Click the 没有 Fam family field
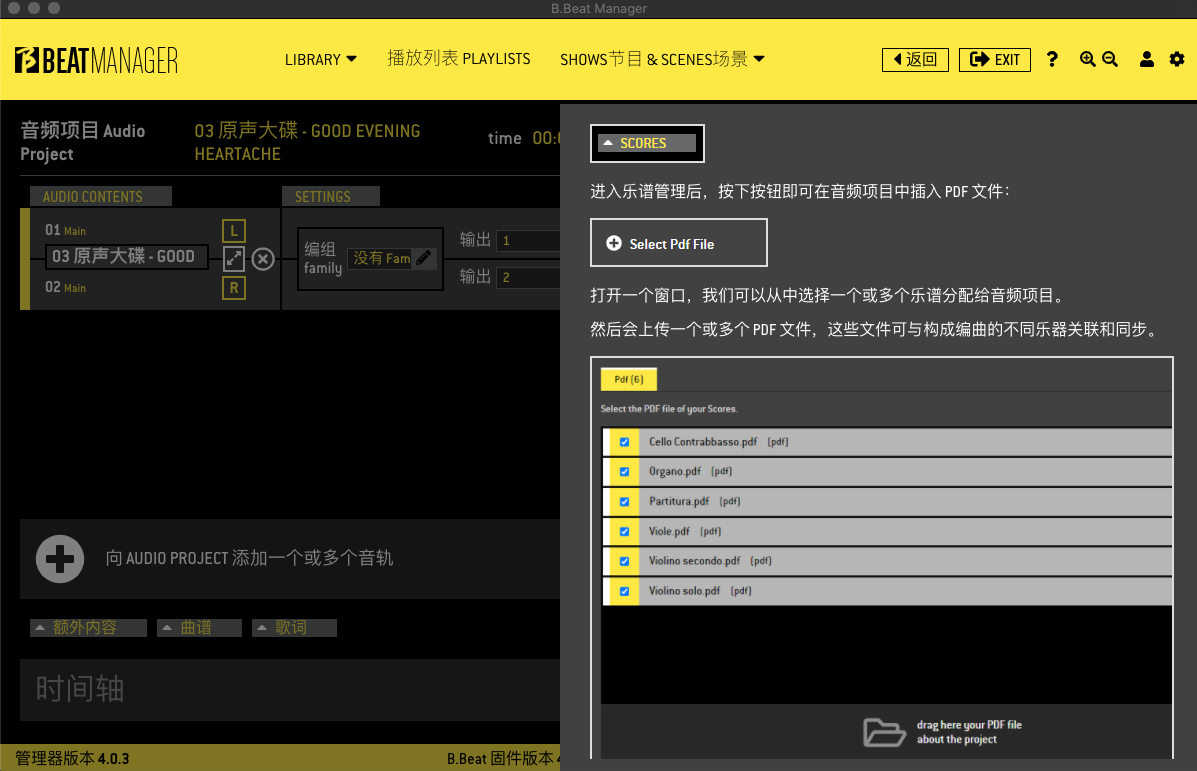Screen dimensions: 1197x771 coord(382,258)
